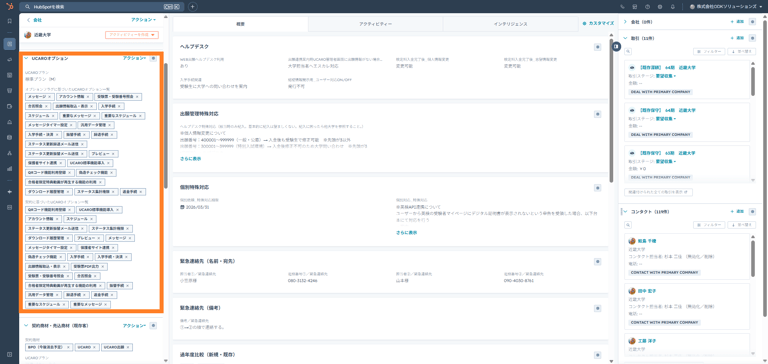Open 要望収集 stage dropdown on 【既存深耕】64期 deal
This screenshot has width=768, height=364.
[x=666, y=76]
